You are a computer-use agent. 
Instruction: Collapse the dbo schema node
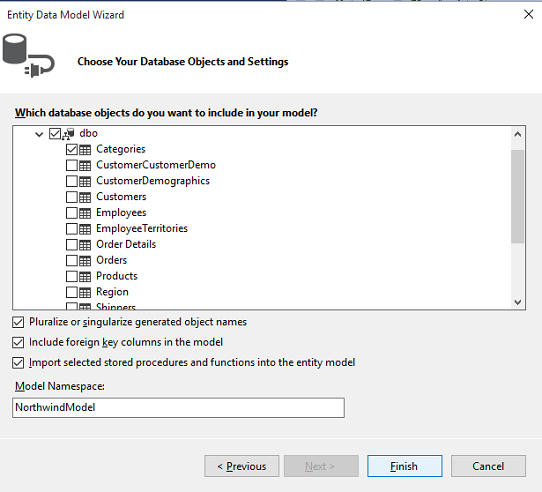click(x=39, y=134)
